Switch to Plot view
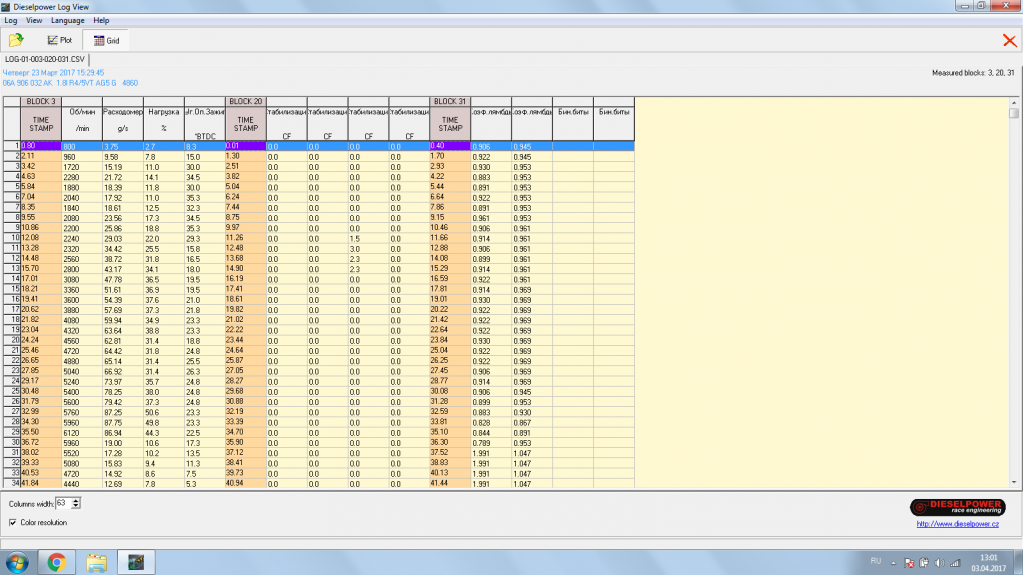The width and height of the screenshot is (1023, 575). (x=59, y=41)
